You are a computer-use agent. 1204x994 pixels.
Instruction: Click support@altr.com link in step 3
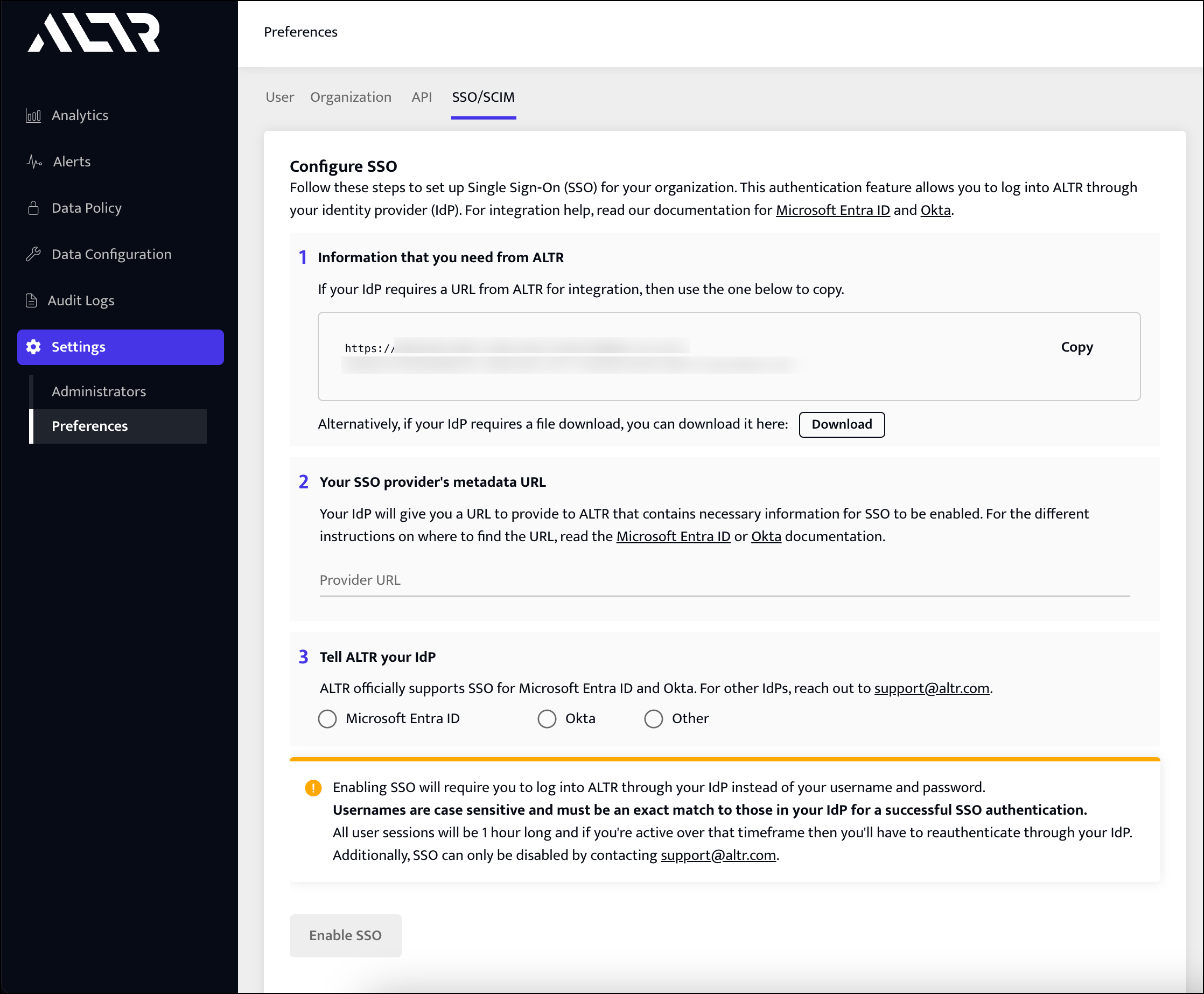[932, 688]
